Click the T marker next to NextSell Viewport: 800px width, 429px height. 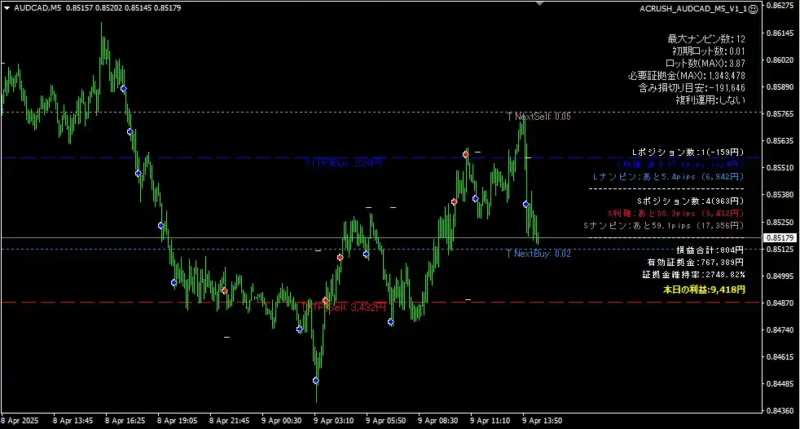pos(509,117)
